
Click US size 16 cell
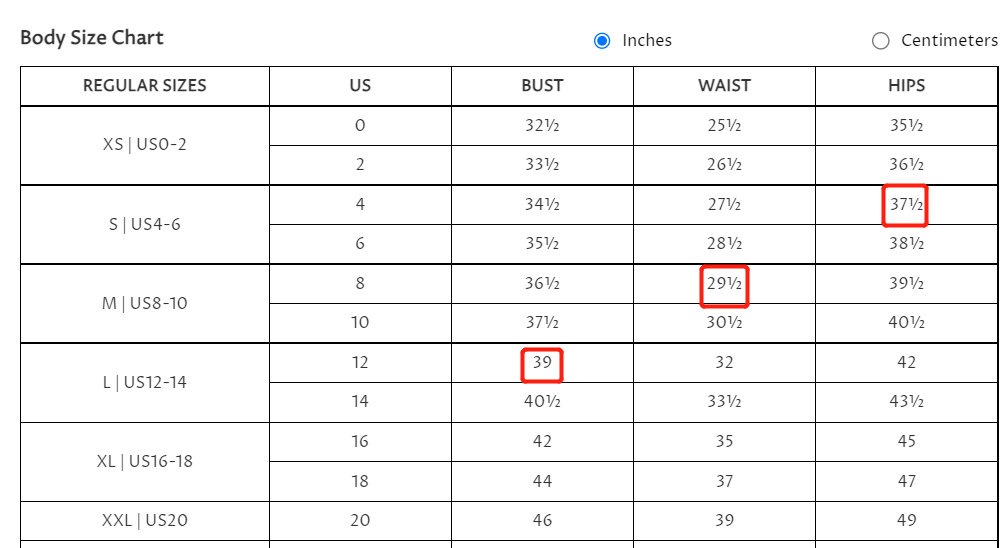360,441
